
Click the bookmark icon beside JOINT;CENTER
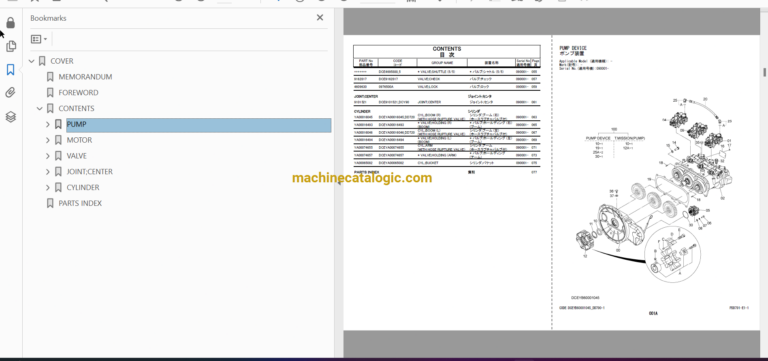coord(58,171)
